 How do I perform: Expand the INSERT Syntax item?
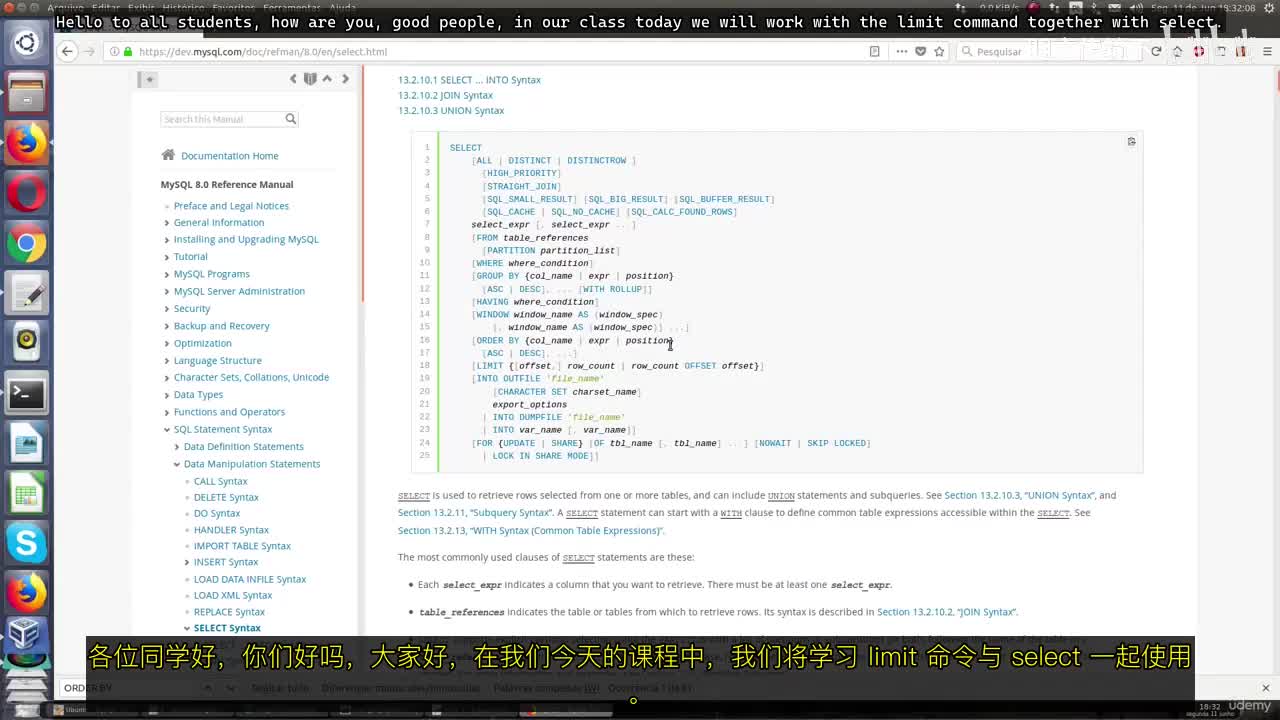click(x=187, y=562)
